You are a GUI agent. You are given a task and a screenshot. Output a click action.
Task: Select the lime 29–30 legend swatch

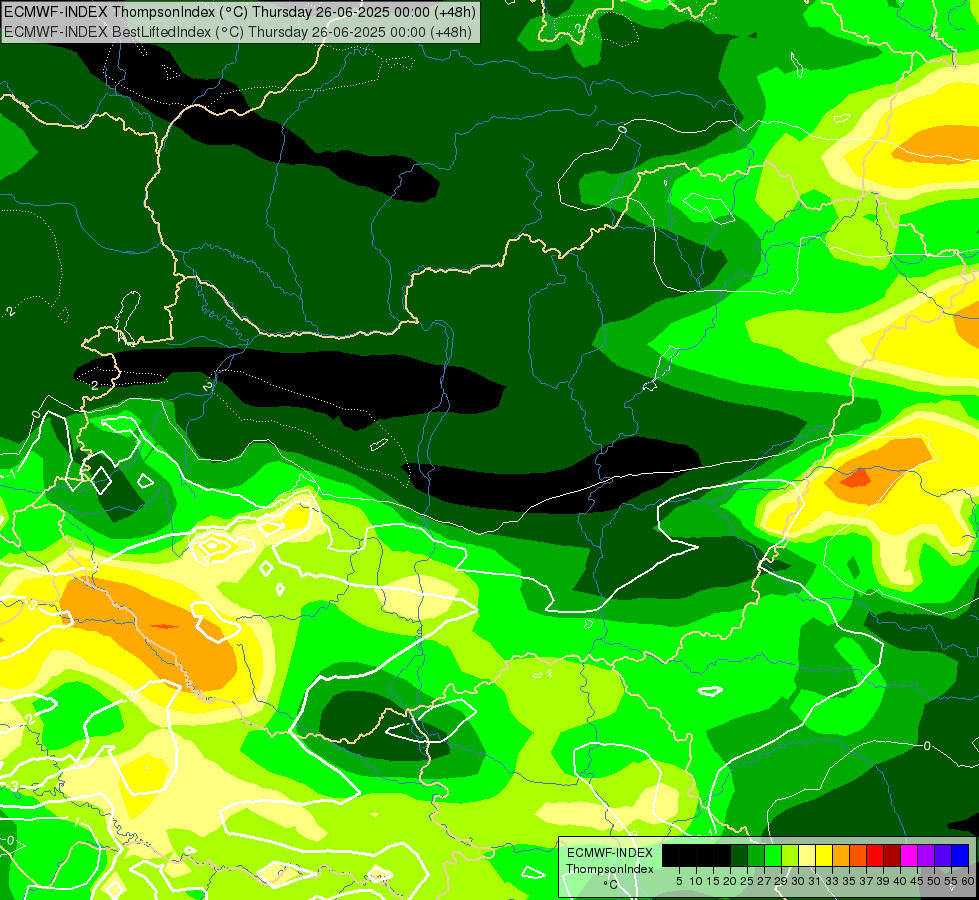click(790, 856)
